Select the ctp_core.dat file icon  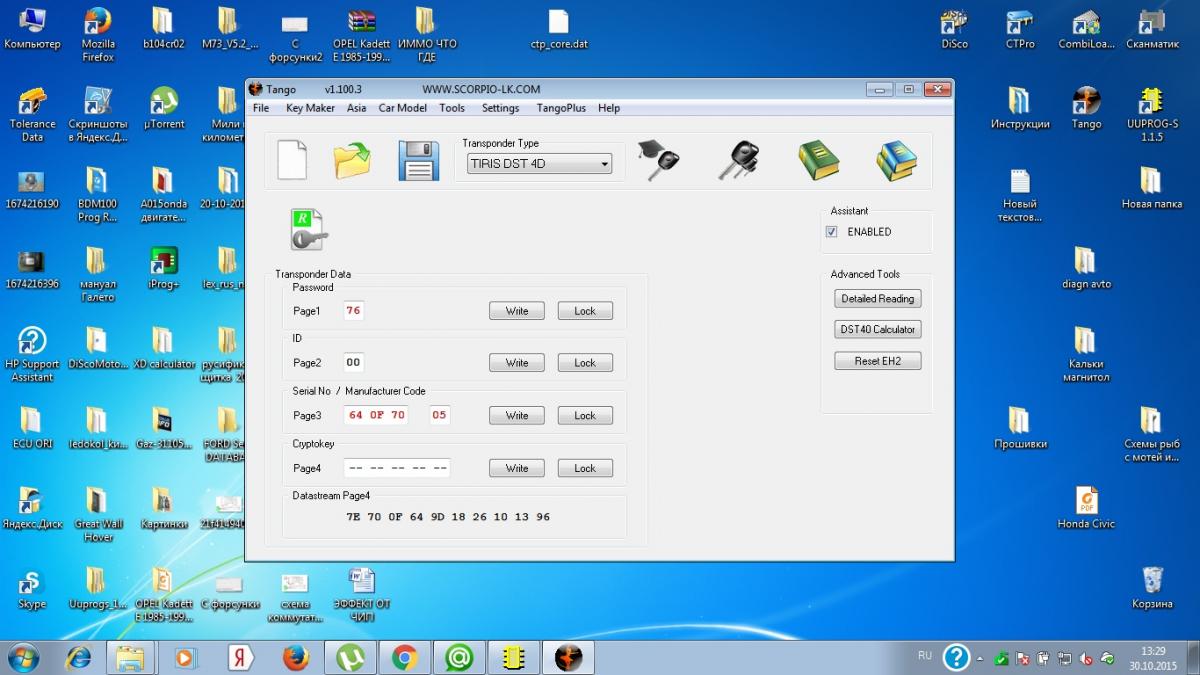[x=559, y=28]
